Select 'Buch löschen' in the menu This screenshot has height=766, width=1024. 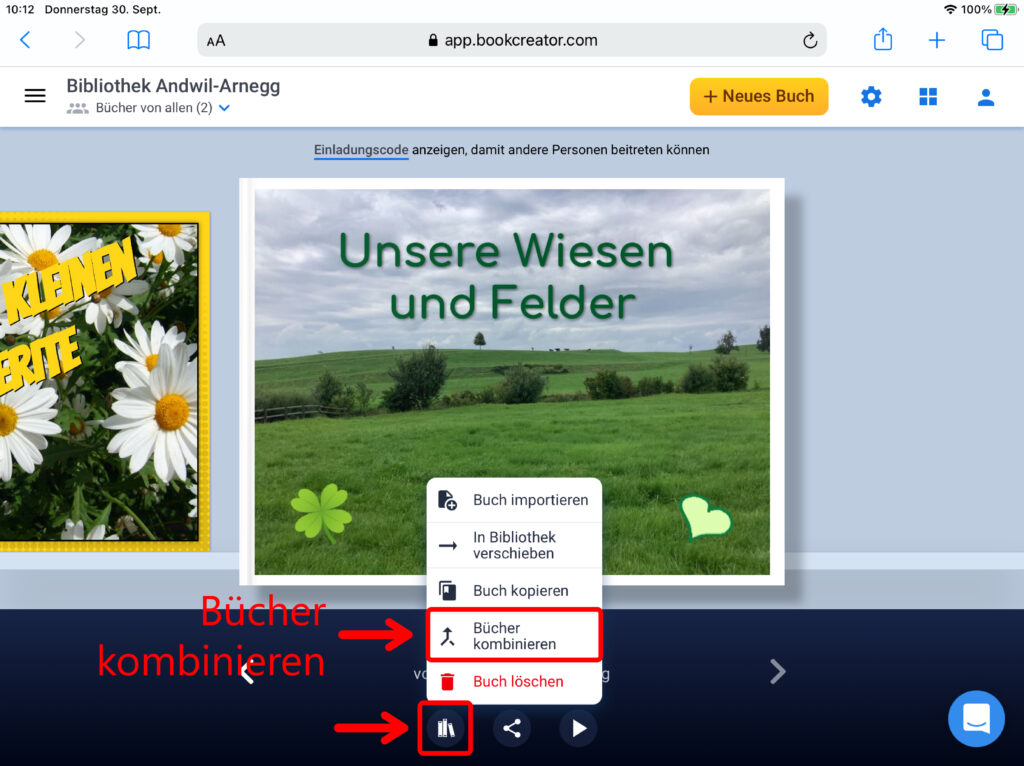[x=514, y=682]
